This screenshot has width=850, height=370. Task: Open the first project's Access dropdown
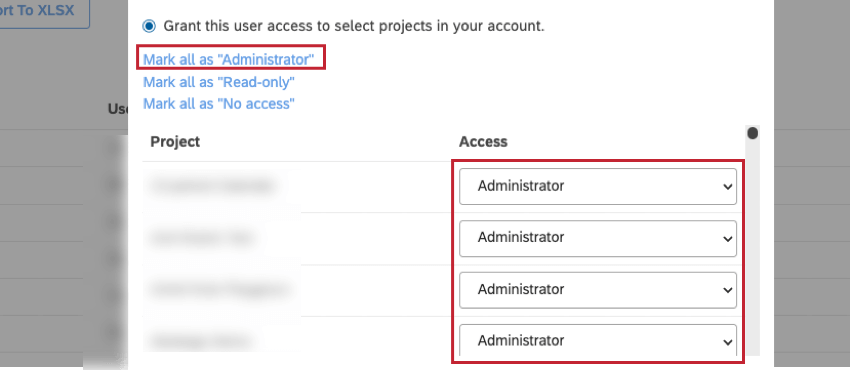click(597, 186)
